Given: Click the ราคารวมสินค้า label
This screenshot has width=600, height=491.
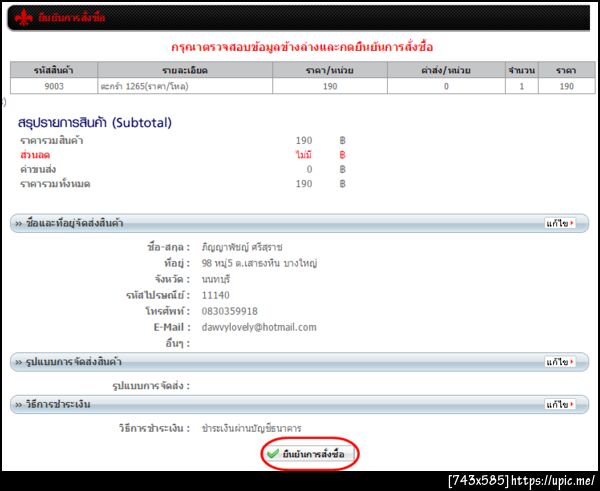Looking at the screenshot, I should pos(52,140).
